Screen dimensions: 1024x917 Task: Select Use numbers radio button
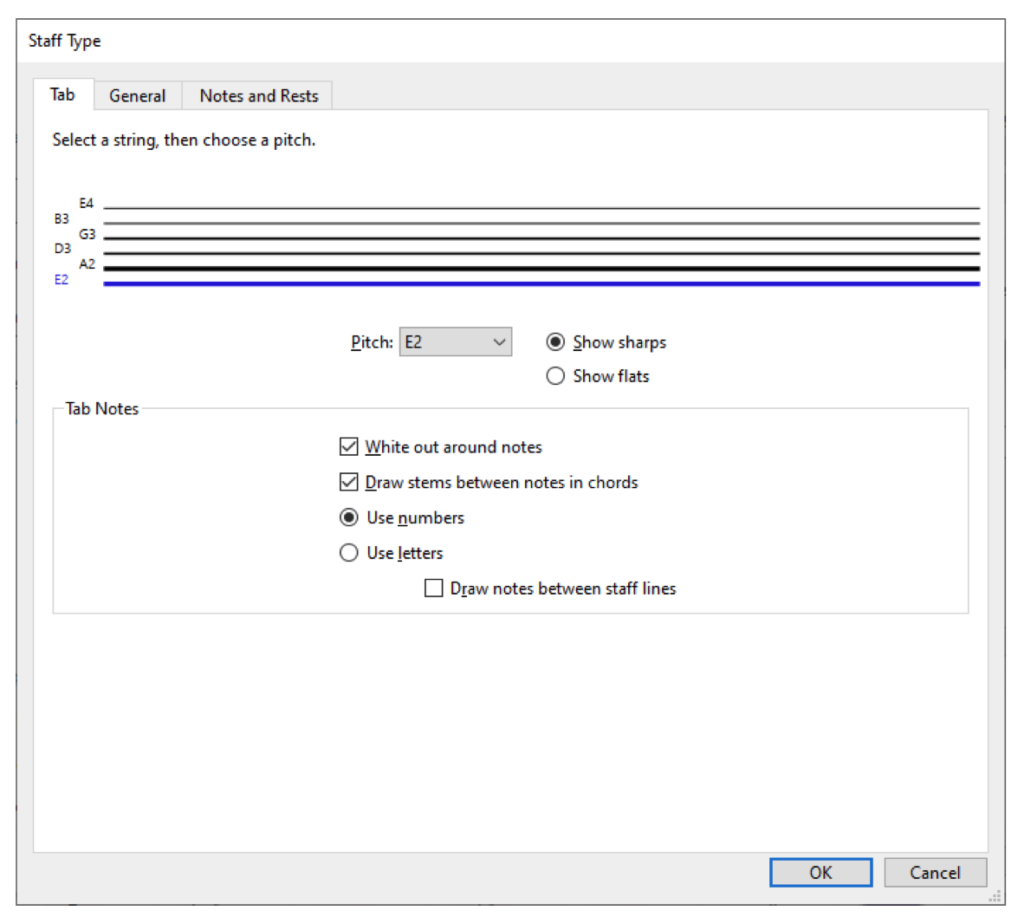coord(349,518)
